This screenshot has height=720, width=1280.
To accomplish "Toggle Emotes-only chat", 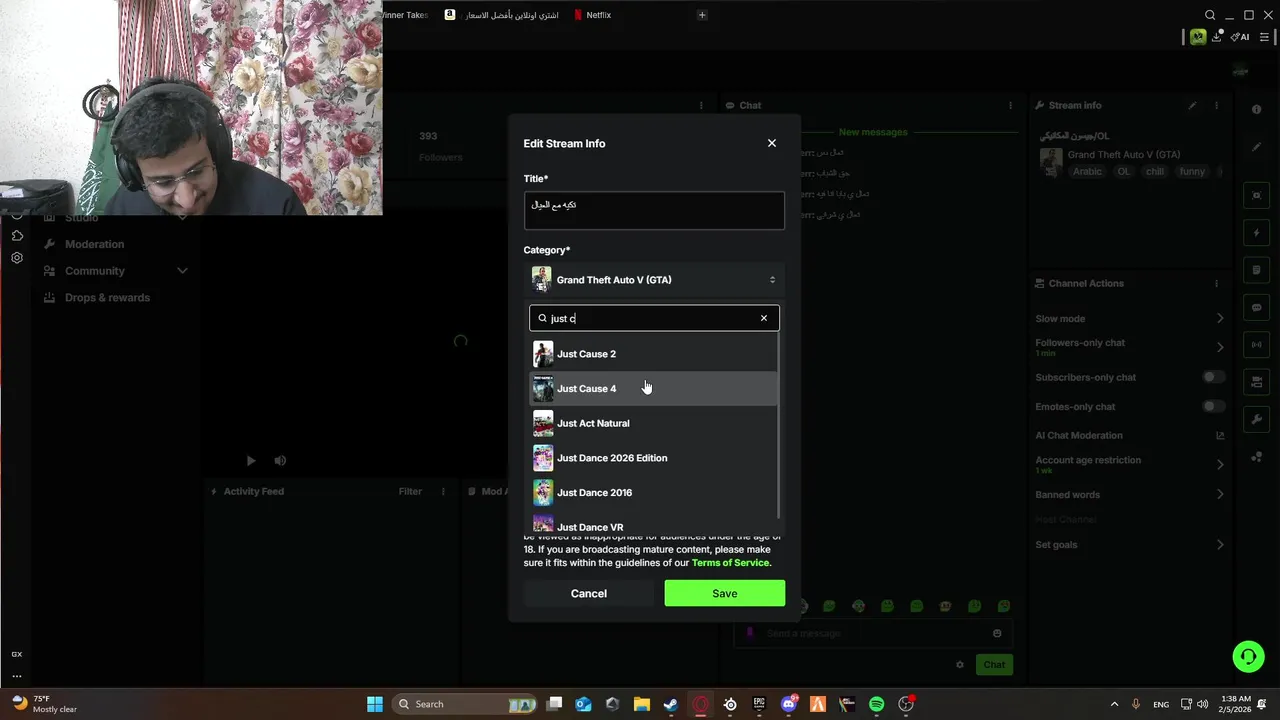I will click(x=1213, y=406).
